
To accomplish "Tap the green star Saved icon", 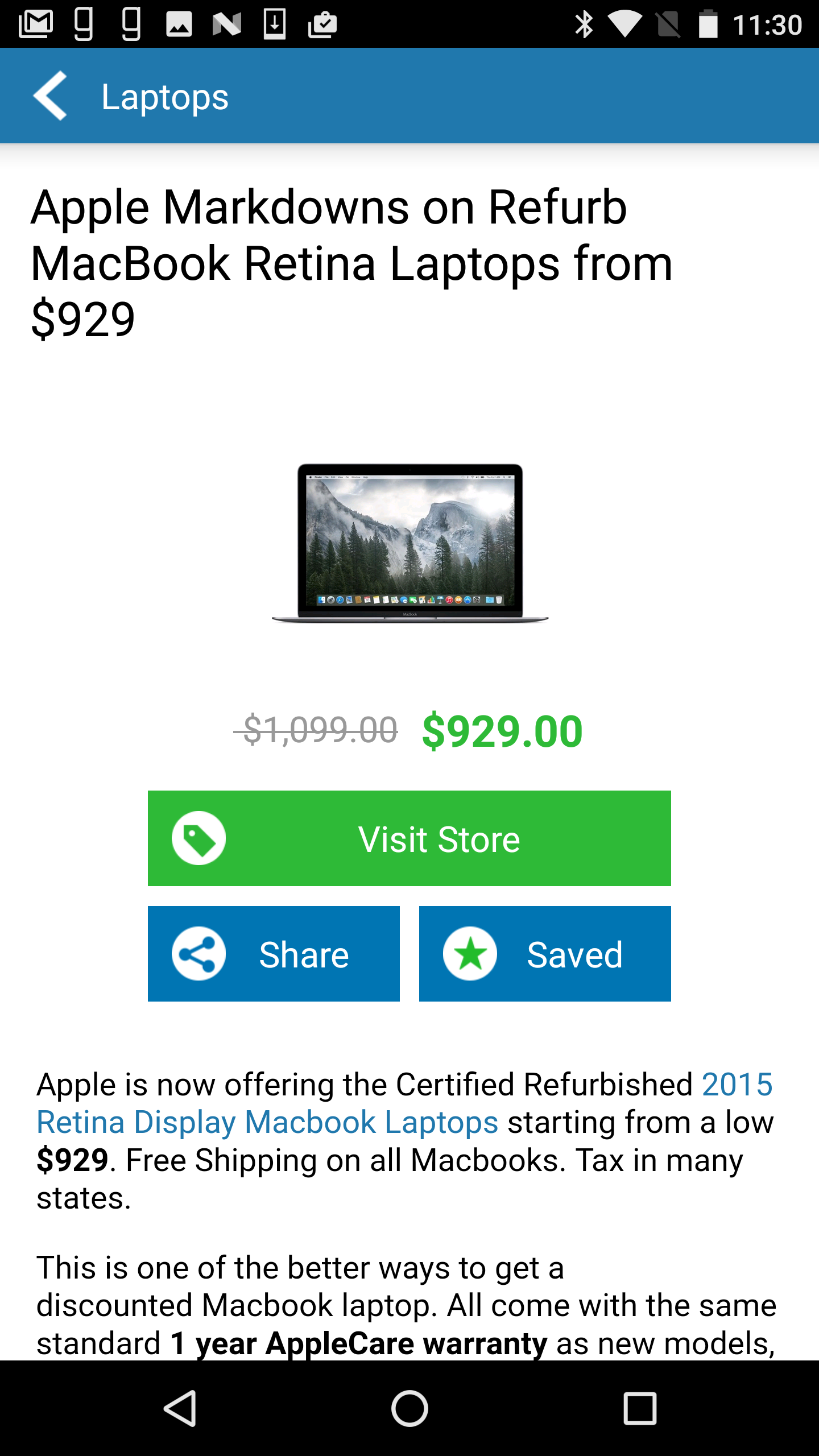I will (470, 954).
